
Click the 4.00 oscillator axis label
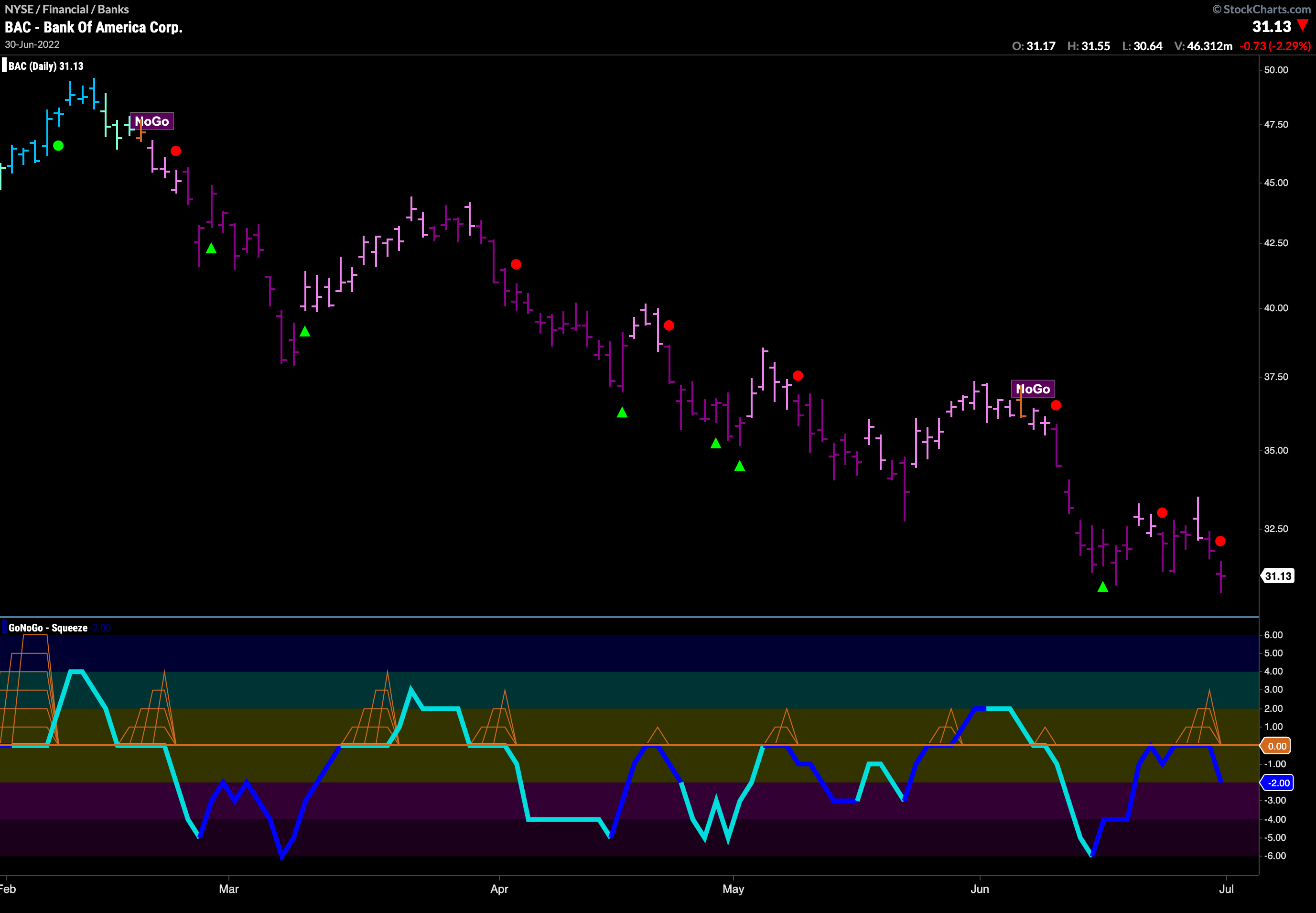(1273, 671)
